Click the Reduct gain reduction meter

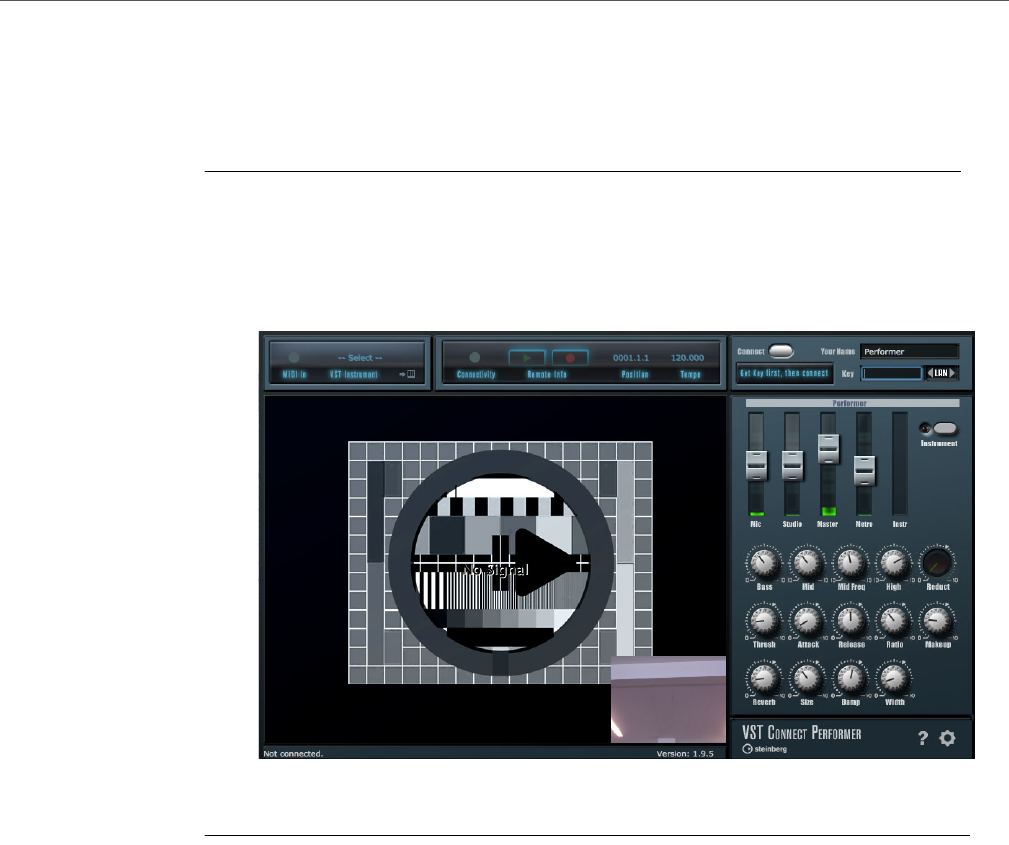tap(938, 563)
